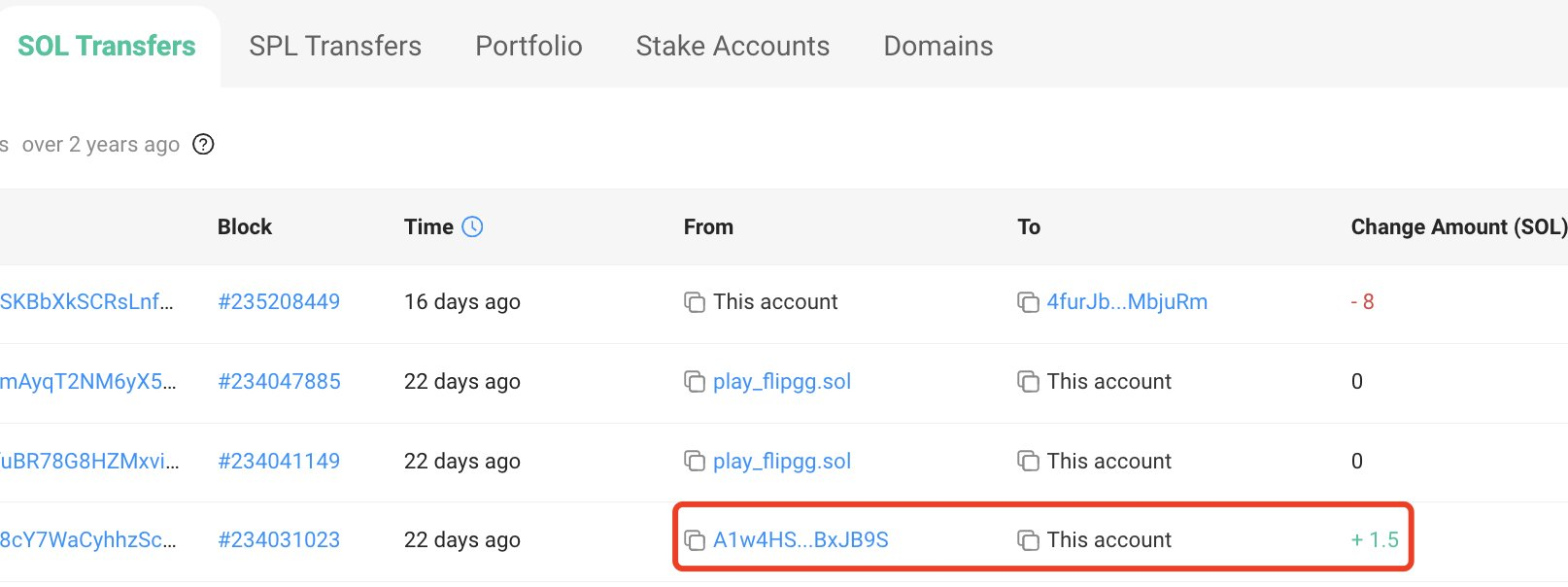Open the 4furJb...MbjuRm address link
This screenshot has width=1568, height=587.
point(1127,302)
